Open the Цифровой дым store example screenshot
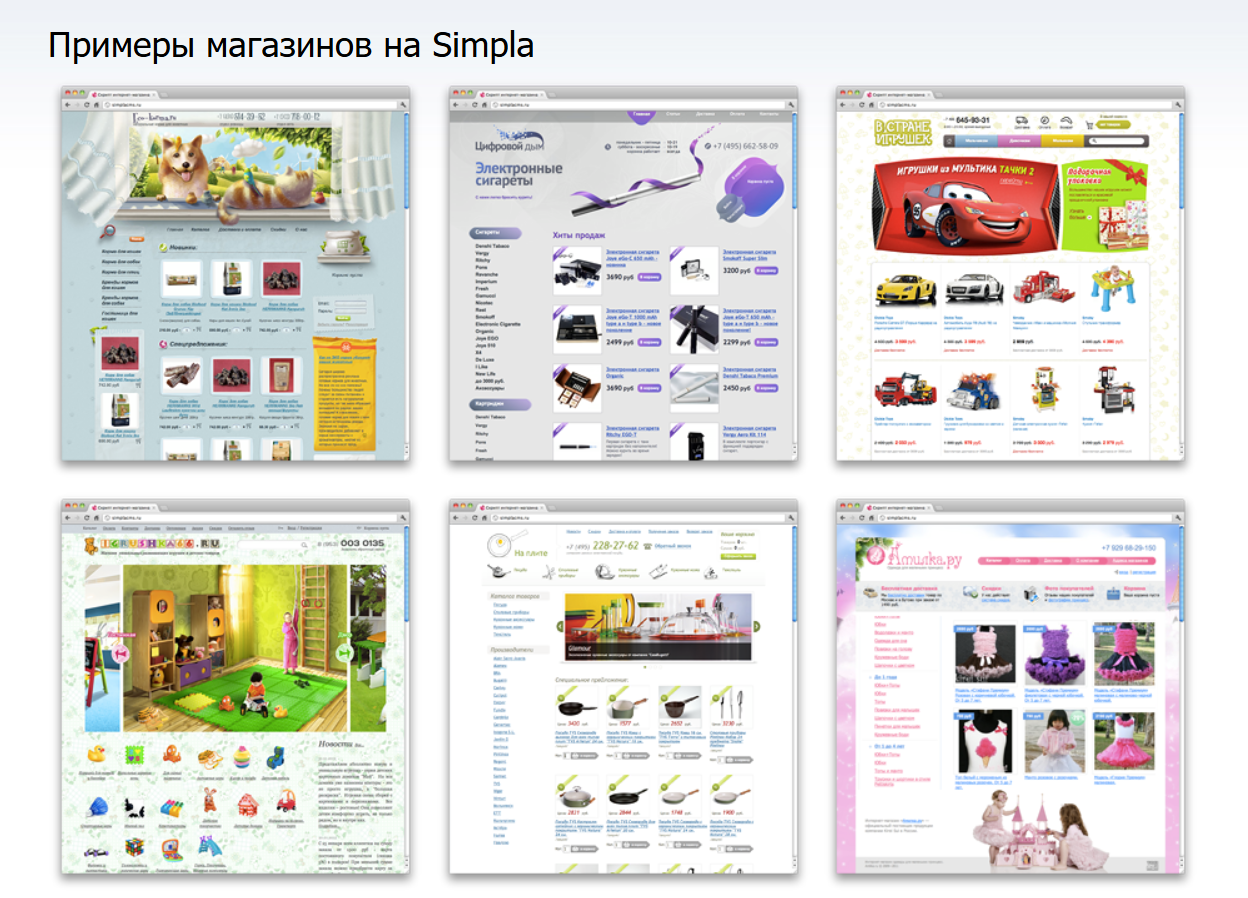 (623, 273)
